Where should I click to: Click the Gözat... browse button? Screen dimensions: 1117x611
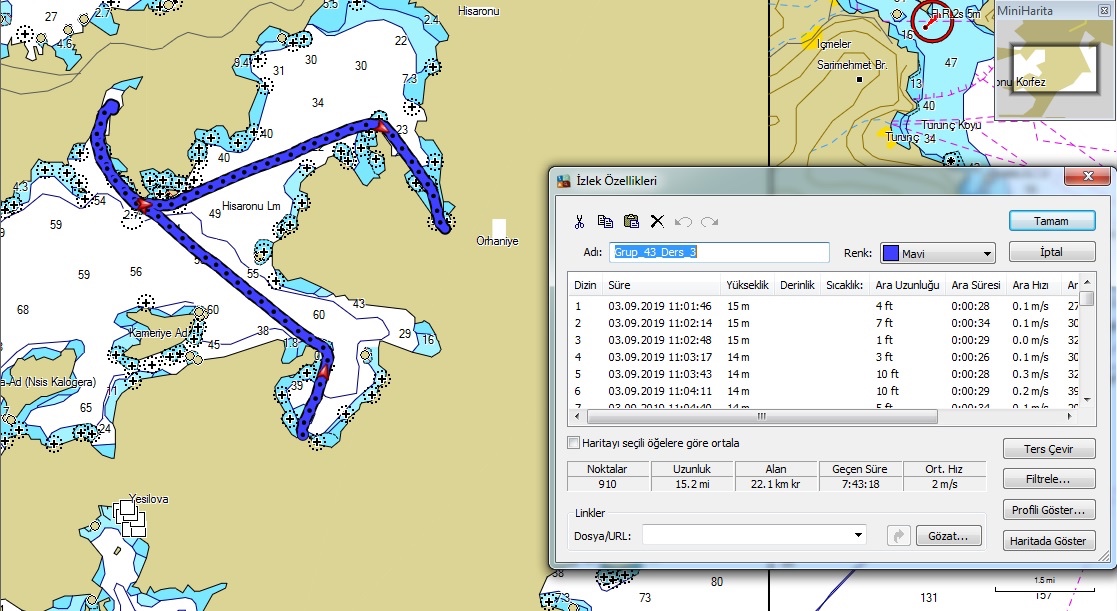click(x=948, y=536)
